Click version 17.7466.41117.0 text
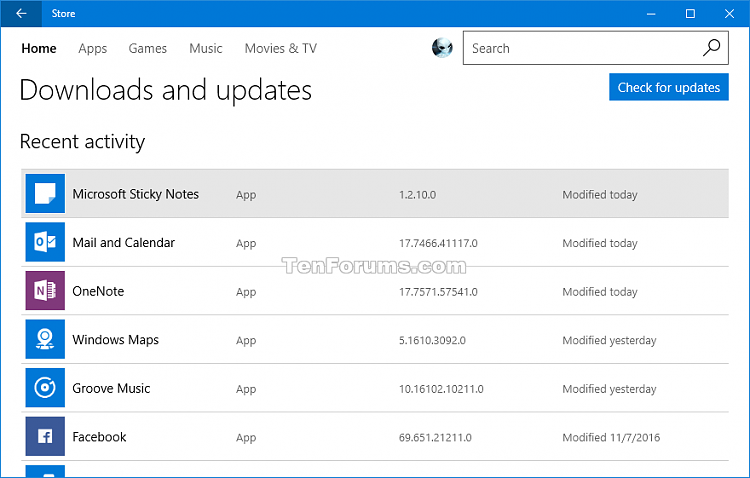Screen dimensions: 750x478 tap(438, 243)
